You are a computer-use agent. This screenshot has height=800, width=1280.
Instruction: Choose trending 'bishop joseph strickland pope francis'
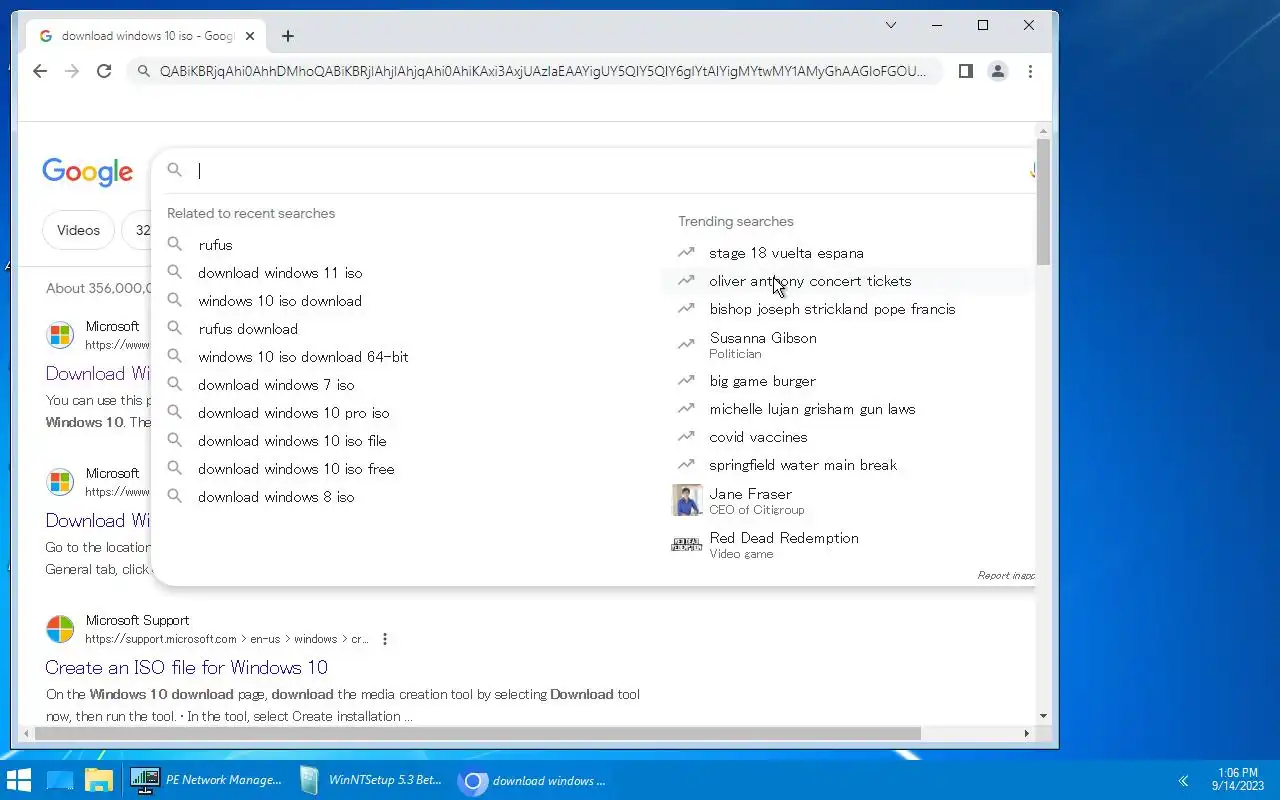pyautogui.click(x=848, y=309)
